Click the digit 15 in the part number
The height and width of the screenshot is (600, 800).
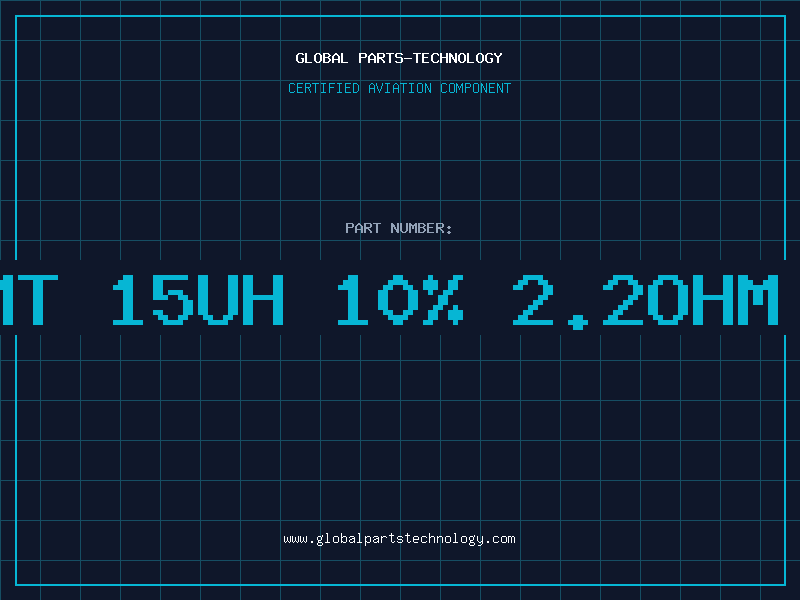[152, 299]
